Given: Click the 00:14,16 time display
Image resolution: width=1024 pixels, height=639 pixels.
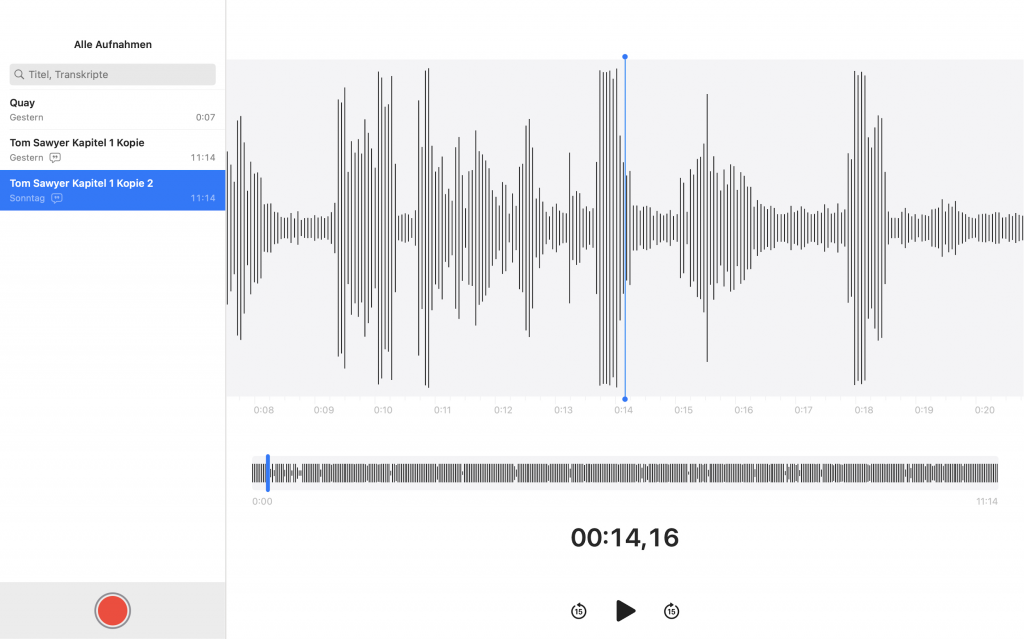Looking at the screenshot, I should [x=625, y=538].
